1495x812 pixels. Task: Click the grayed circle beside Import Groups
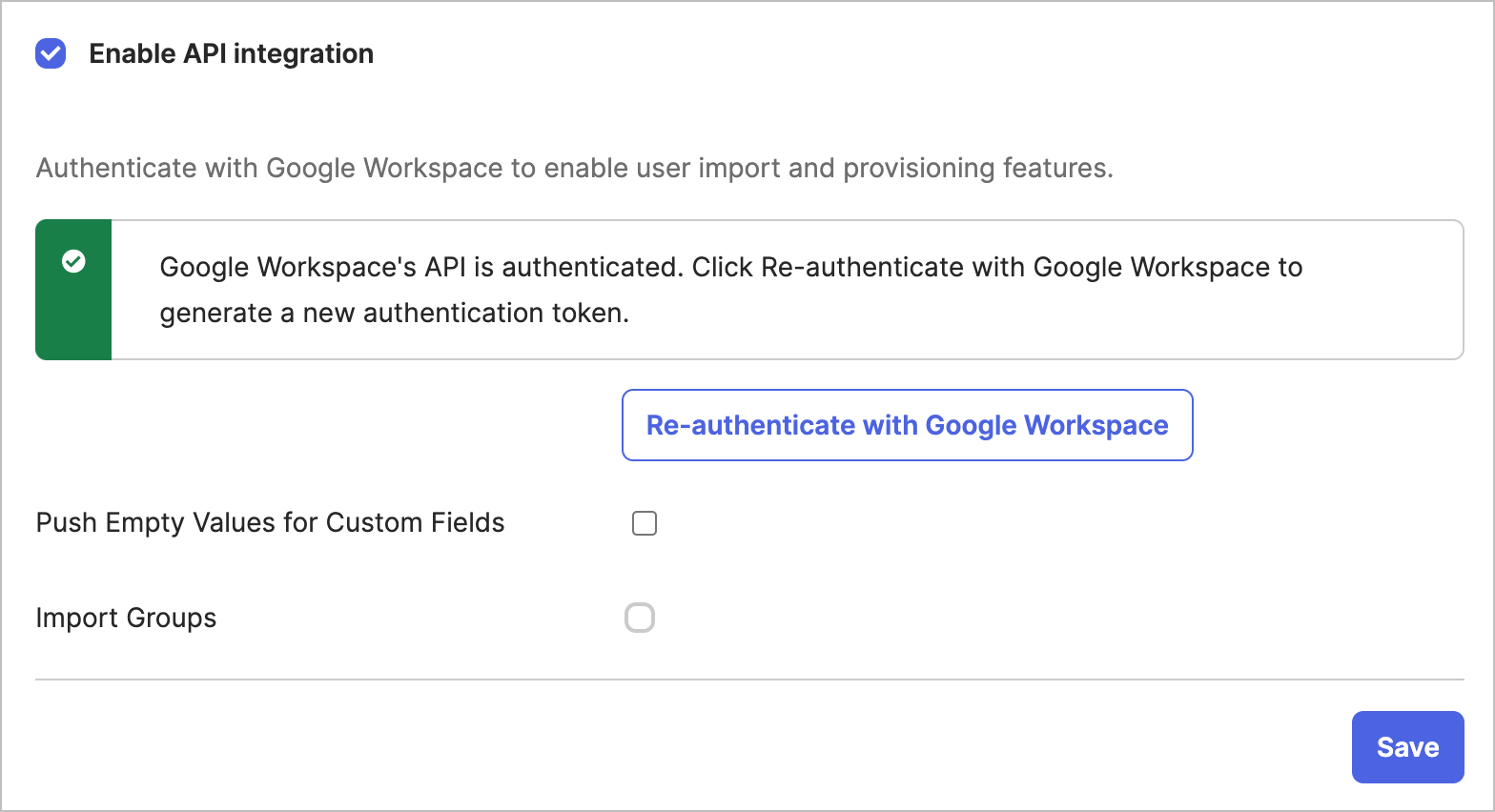tap(640, 618)
